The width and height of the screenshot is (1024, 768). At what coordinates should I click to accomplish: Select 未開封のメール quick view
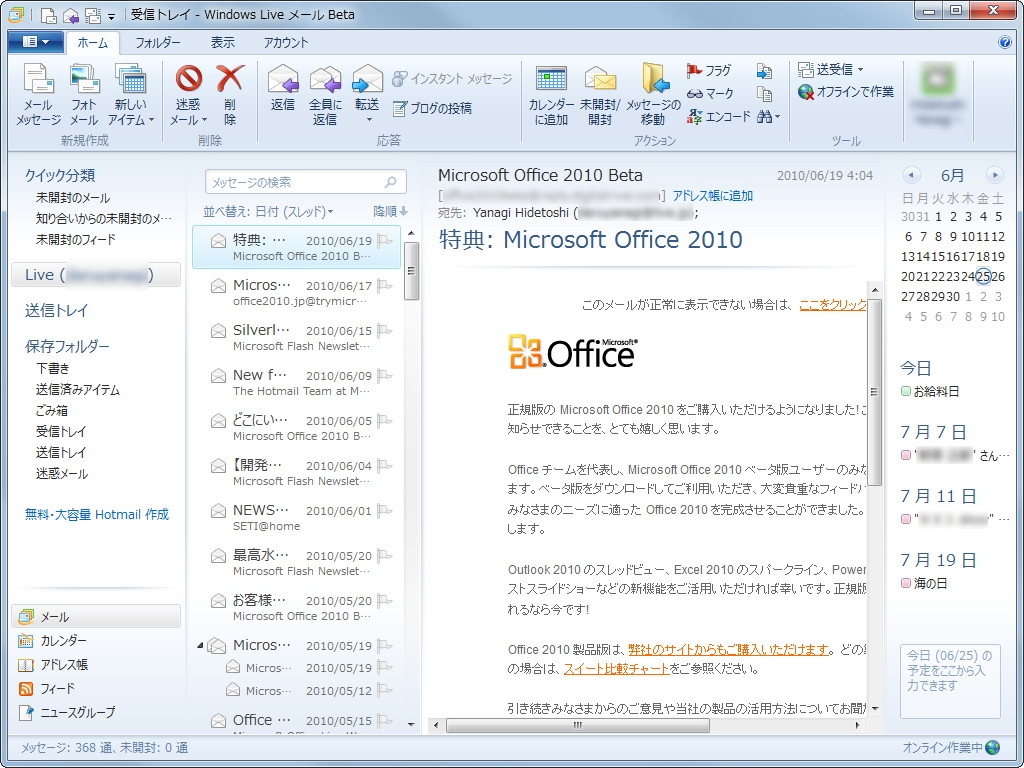pyautogui.click(x=73, y=198)
